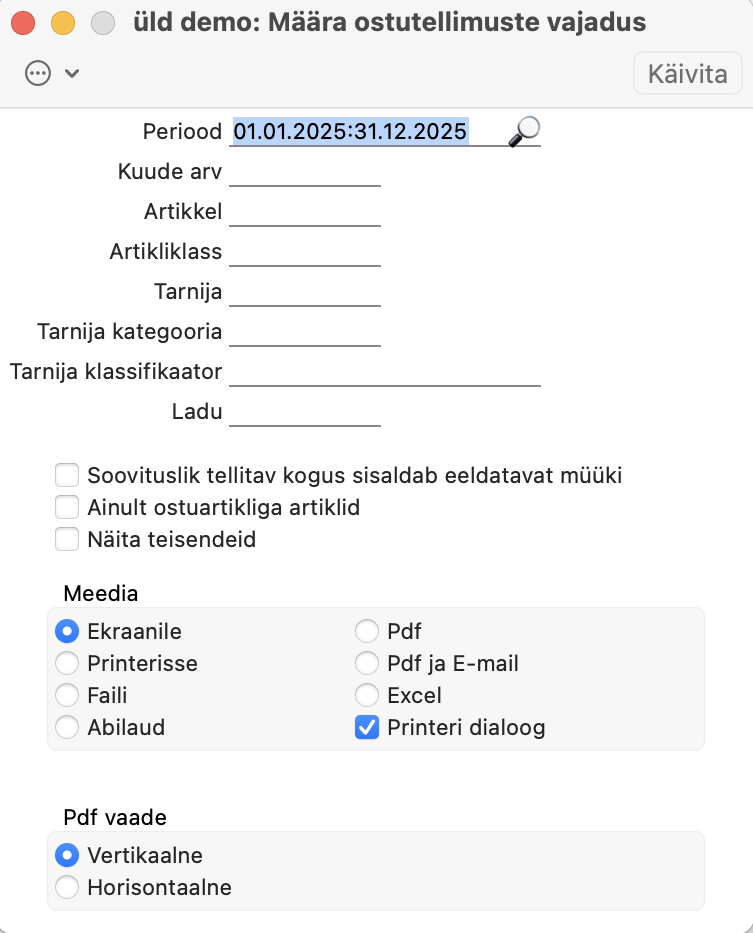Choose Pdf output radio button

(367, 631)
